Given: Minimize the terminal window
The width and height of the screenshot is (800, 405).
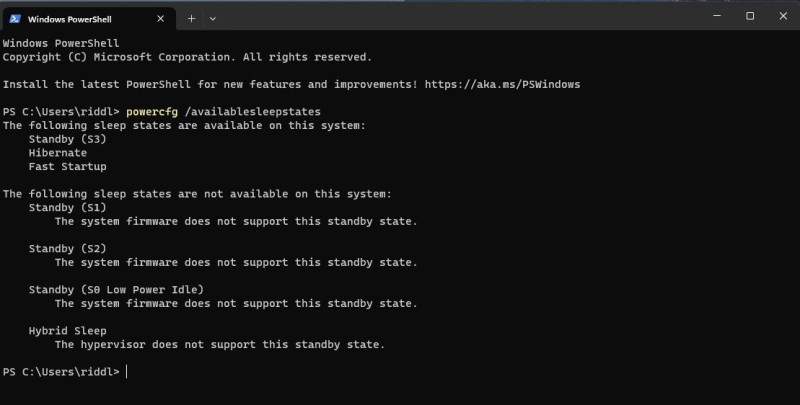Looking at the screenshot, I should (x=717, y=16).
